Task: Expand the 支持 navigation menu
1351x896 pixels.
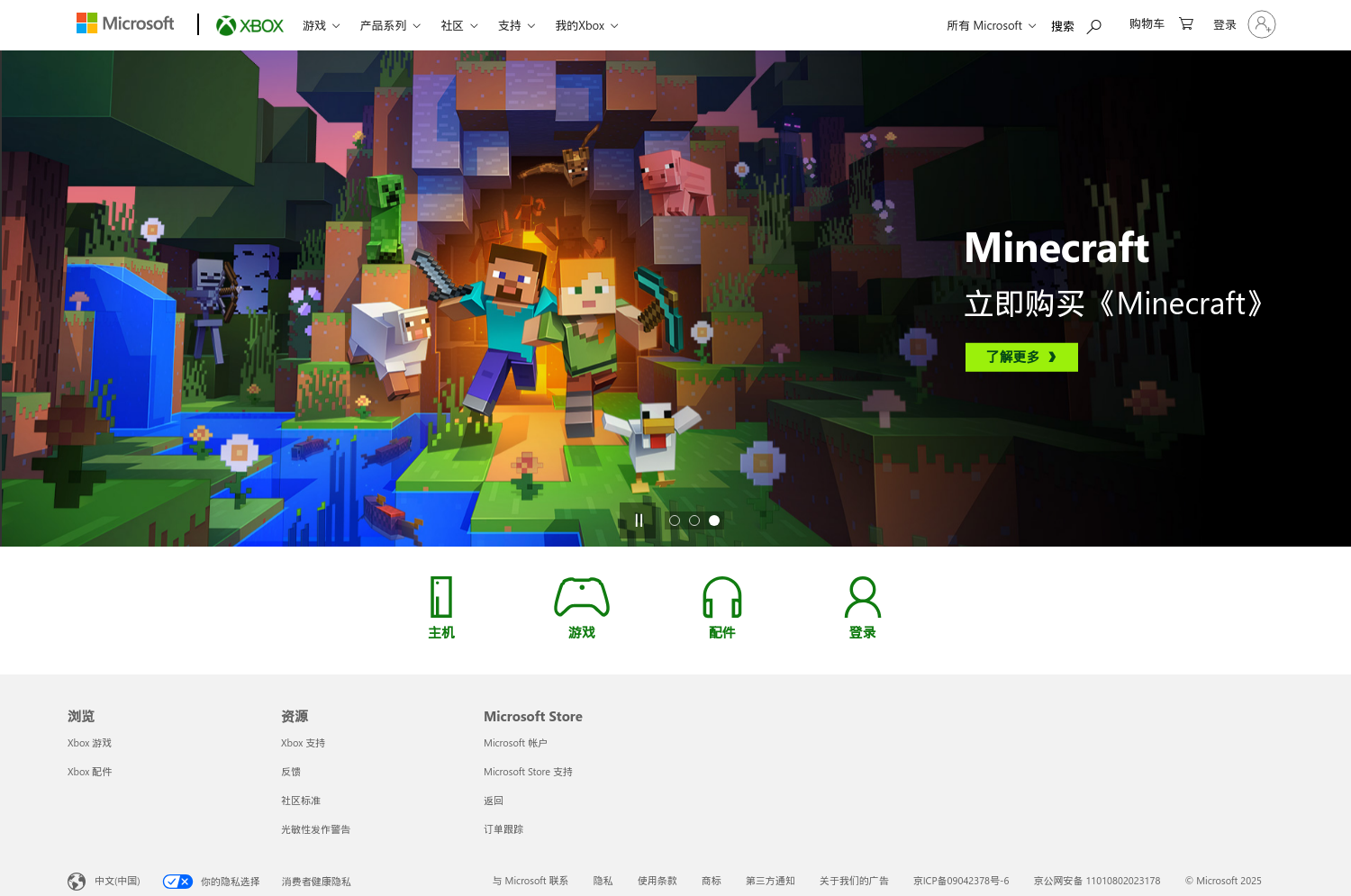Action: 517,26
